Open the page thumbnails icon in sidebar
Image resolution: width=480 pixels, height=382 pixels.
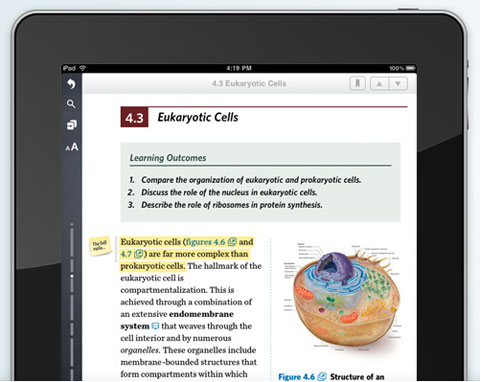pos(72,125)
